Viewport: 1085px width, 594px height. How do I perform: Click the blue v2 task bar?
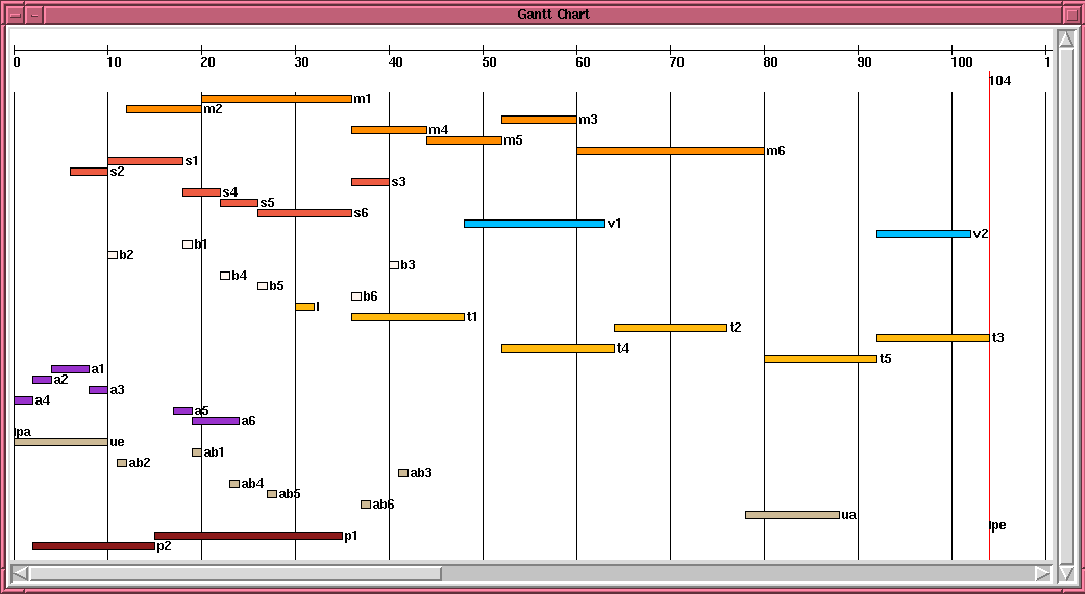pyautogui.click(x=923, y=234)
